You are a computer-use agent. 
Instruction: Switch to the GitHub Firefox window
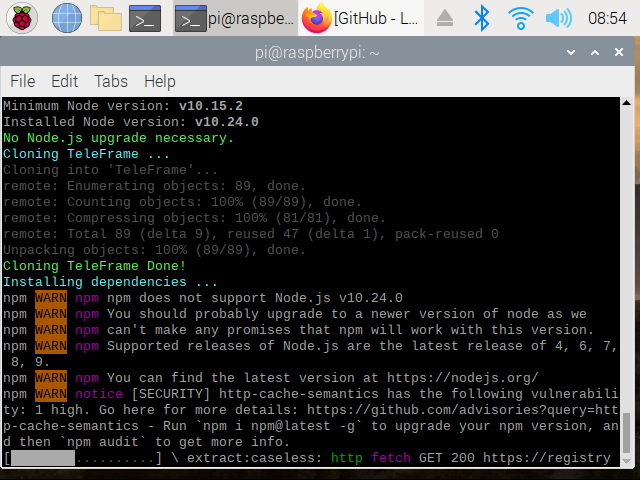pos(361,18)
